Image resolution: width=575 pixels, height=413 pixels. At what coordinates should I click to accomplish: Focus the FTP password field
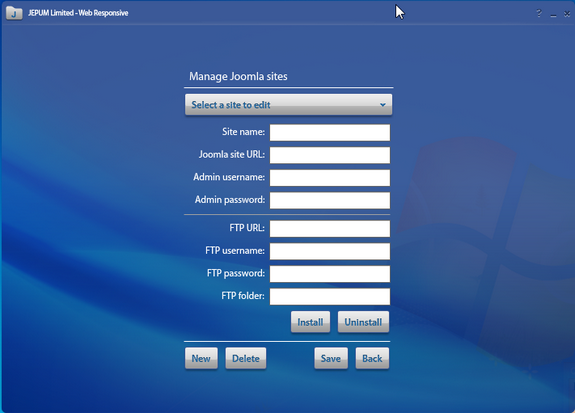[330, 274]
